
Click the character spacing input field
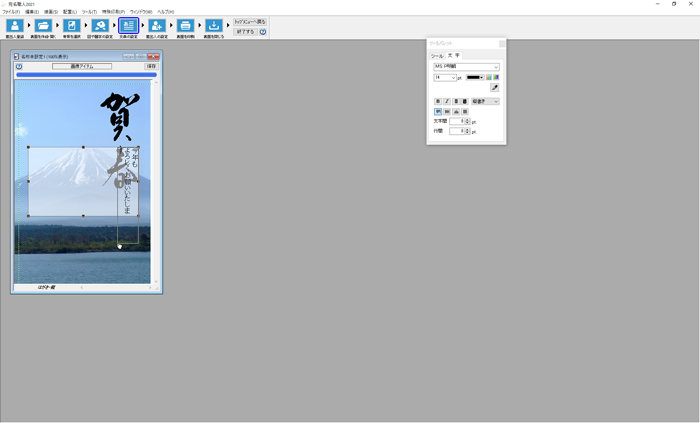click(456, 121)
